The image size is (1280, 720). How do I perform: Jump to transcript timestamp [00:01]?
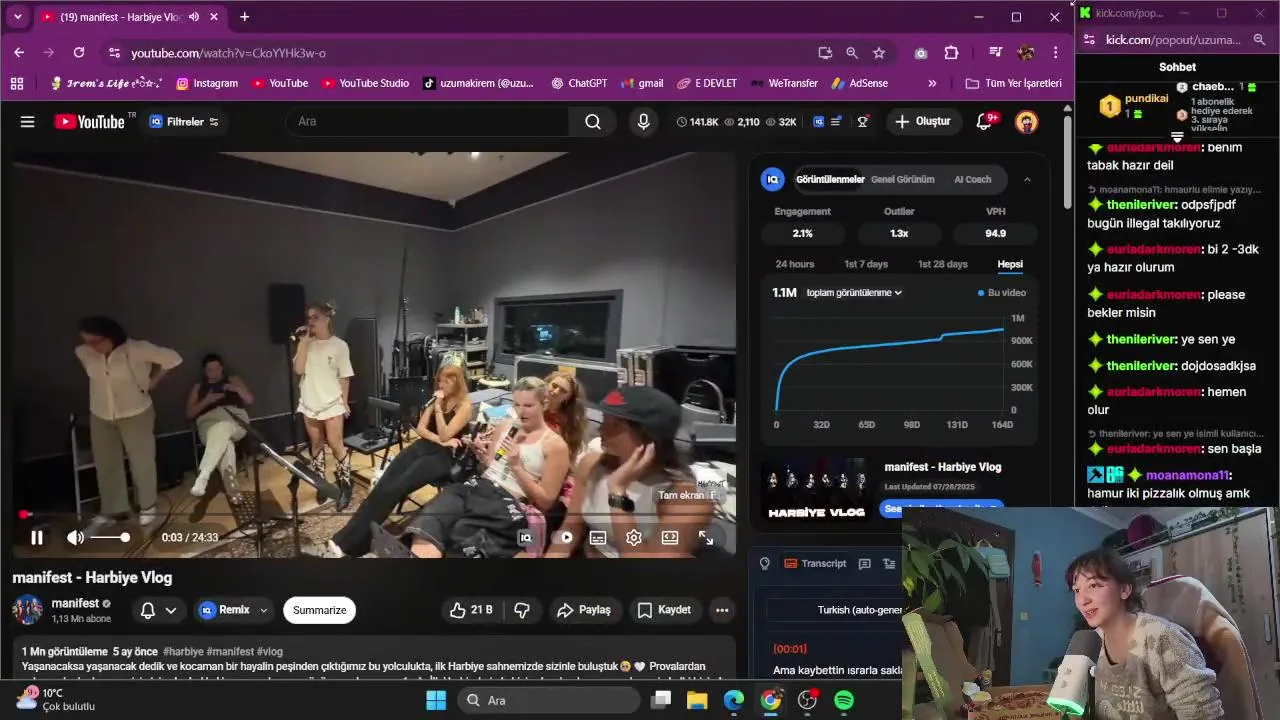click(x=790, y=649)
